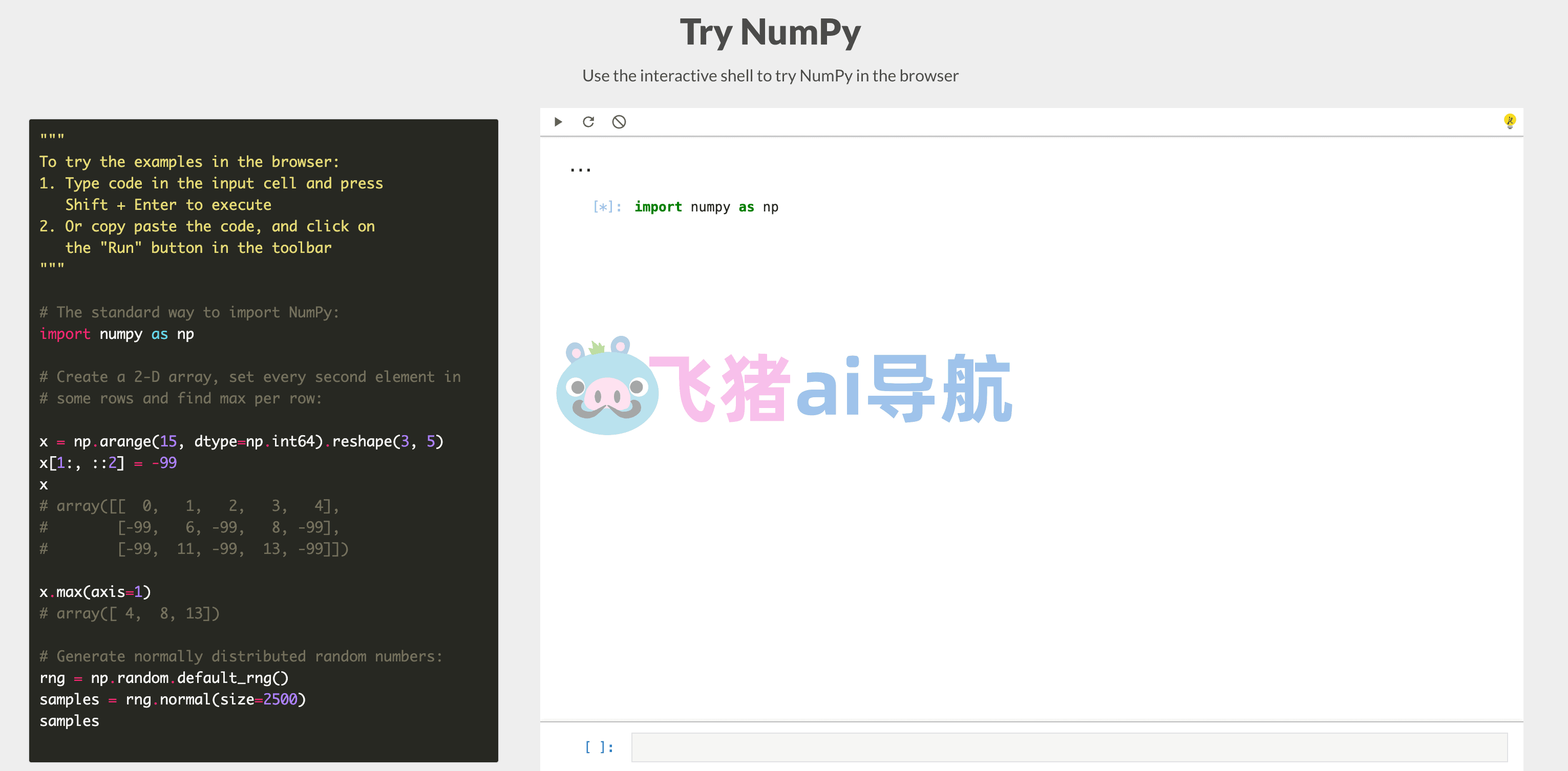Click the code line "x[1:, ::2] = -99"
The image size is (1568, 771).
[108, 463]
